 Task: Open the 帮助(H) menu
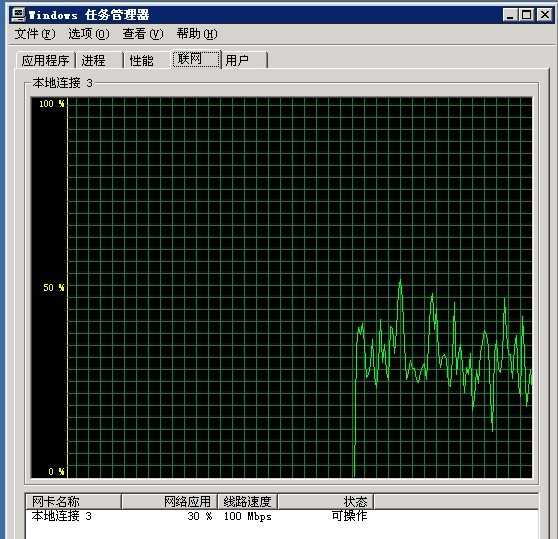(197, 34)
